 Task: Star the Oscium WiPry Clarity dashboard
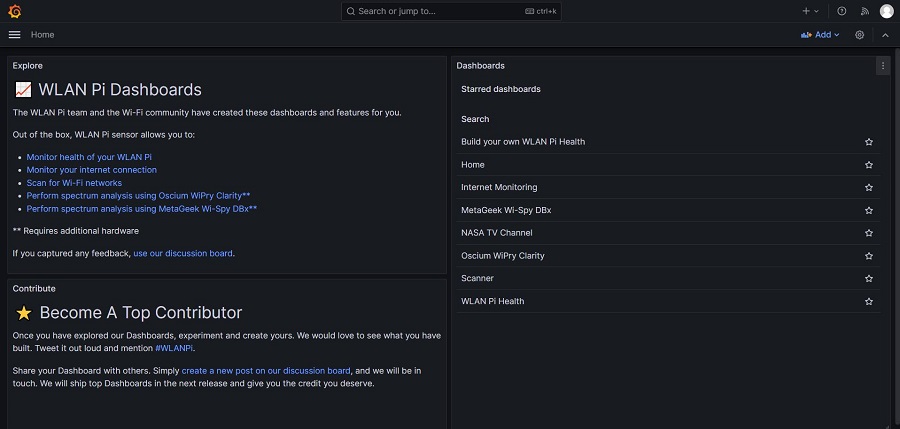coord(868,256)
